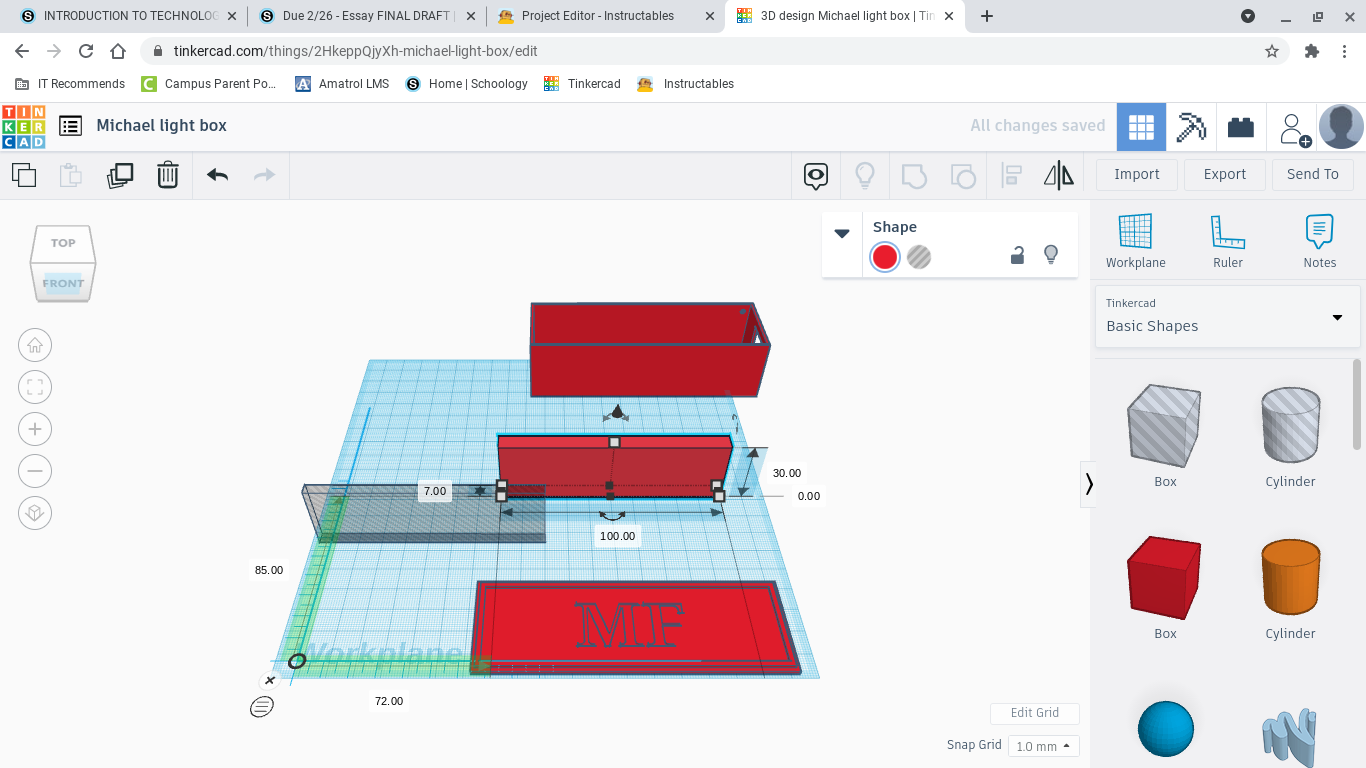1366x768 pixels.
Task: Redo the last undone action
Action: click(264, 175)
